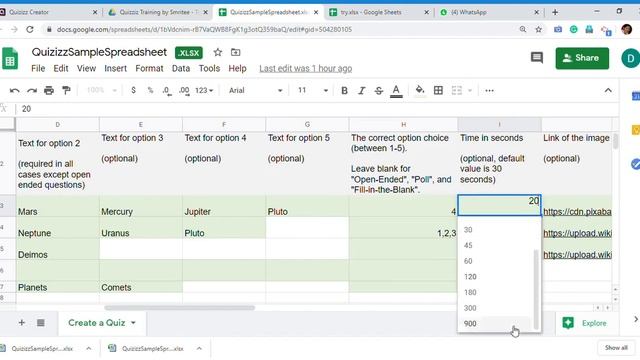Viewport: 640px width, 360px height.
Task: Select 60 from time dropdown list
Action: [x=496, y=261]
